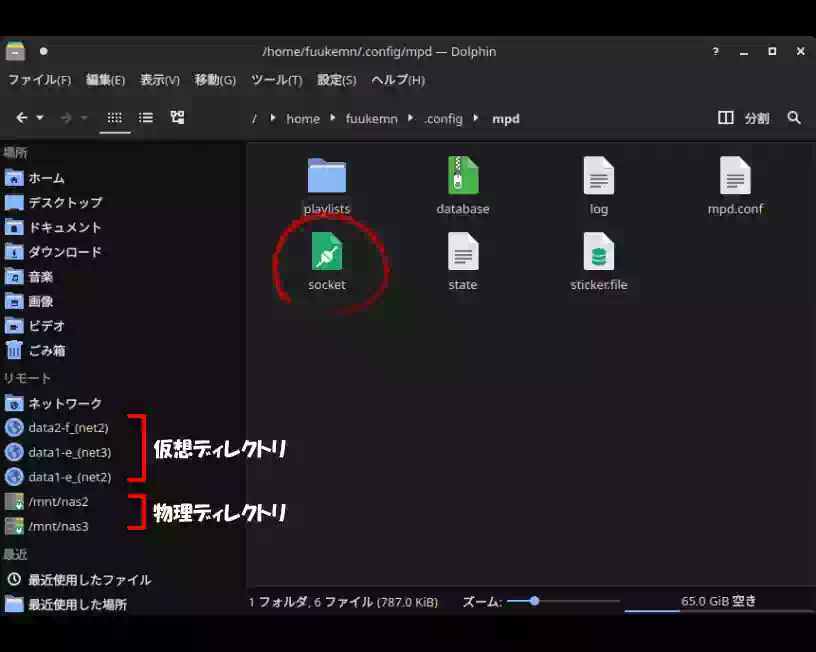Open the ヘルプ(H) menu
Image resolution: width=816 pixels, height=652 pixels.
398,80
